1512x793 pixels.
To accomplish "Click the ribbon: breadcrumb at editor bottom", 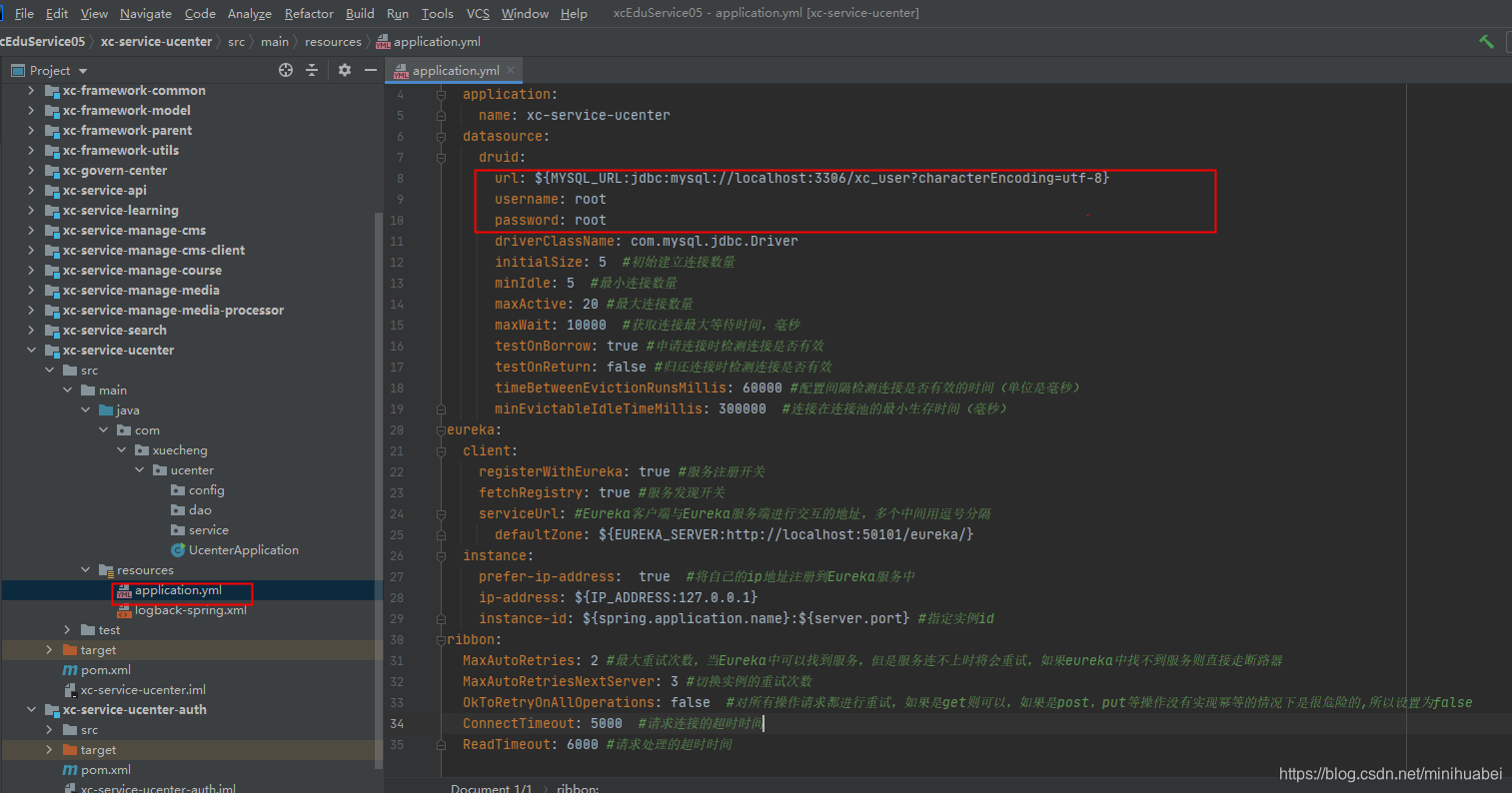I will pos(579,788).
